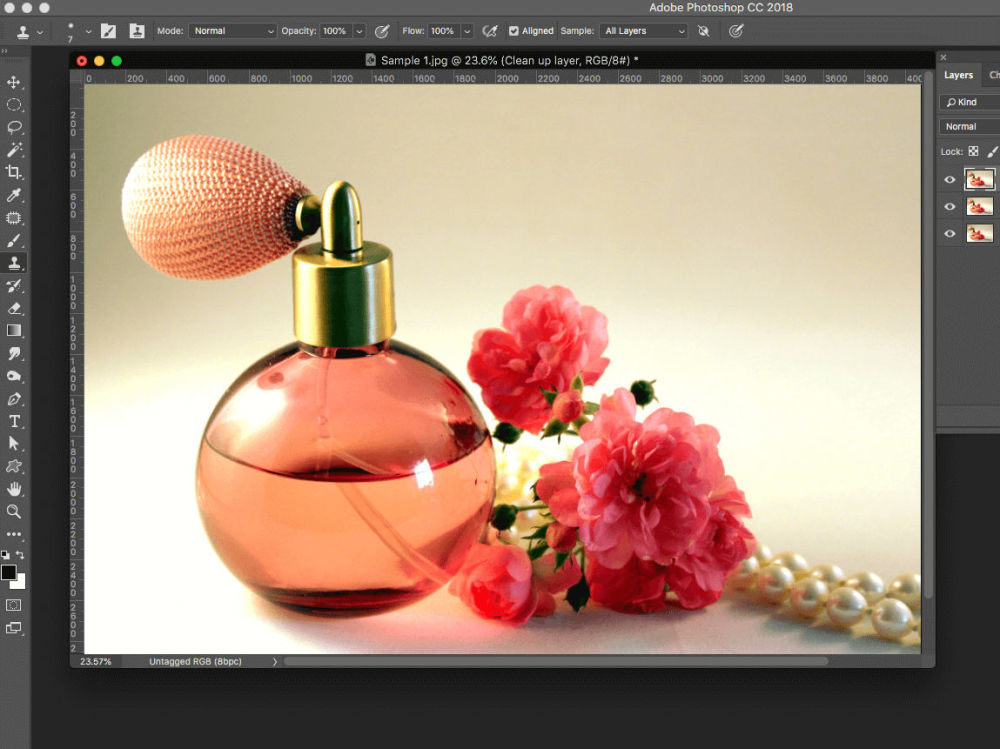This screenshot has height=749, width=1000.
Task: Select the Magic Wand tool
Action: click(x=13, y=150)
